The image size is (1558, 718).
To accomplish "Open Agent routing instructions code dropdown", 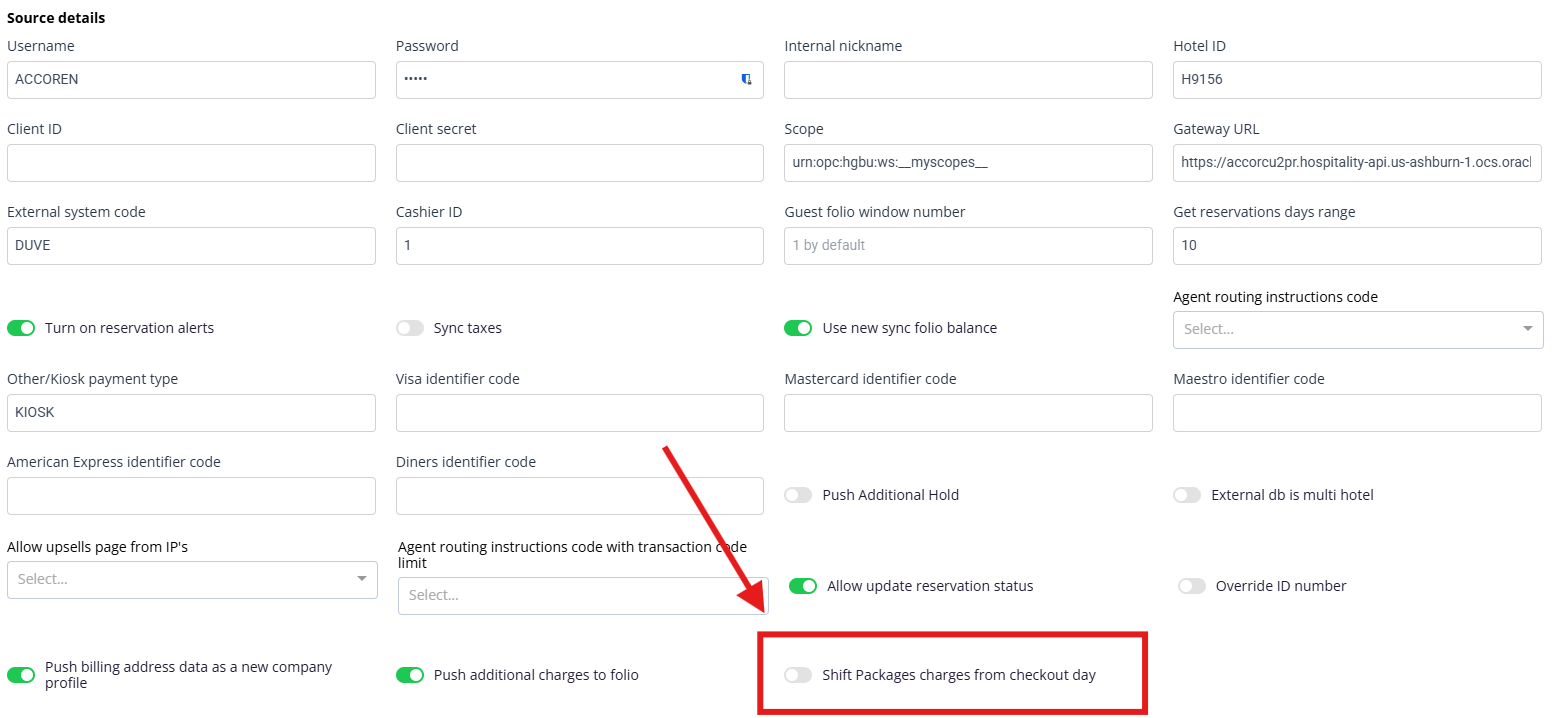I will tap(1357, 329).
